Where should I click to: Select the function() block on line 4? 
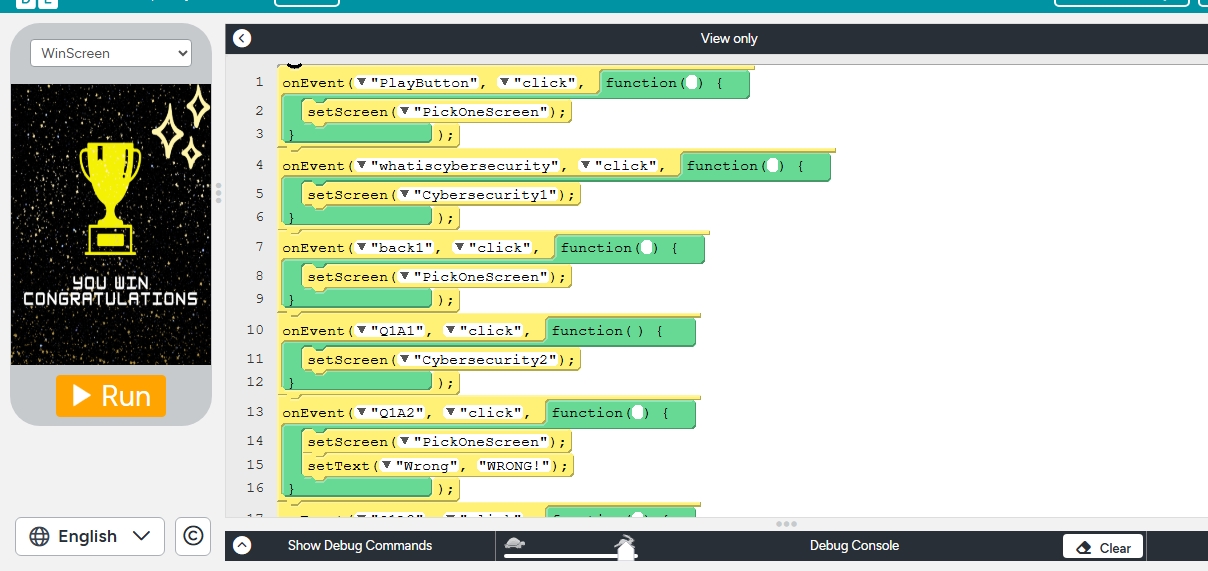click(755, 166)
